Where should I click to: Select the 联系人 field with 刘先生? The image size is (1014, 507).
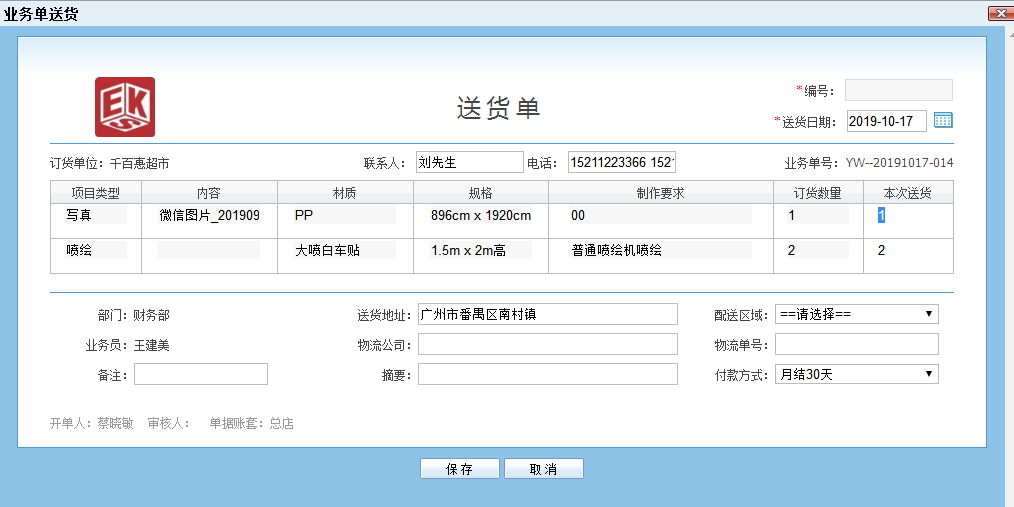469,162
